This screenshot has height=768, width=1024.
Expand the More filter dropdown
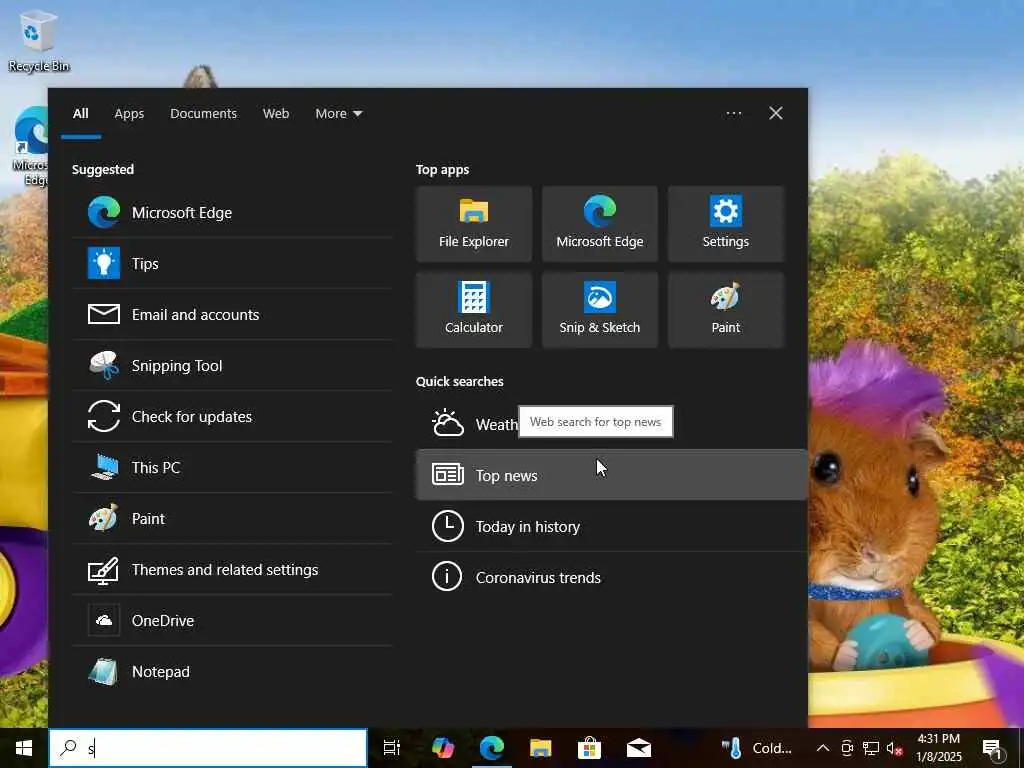coord(338,114)
